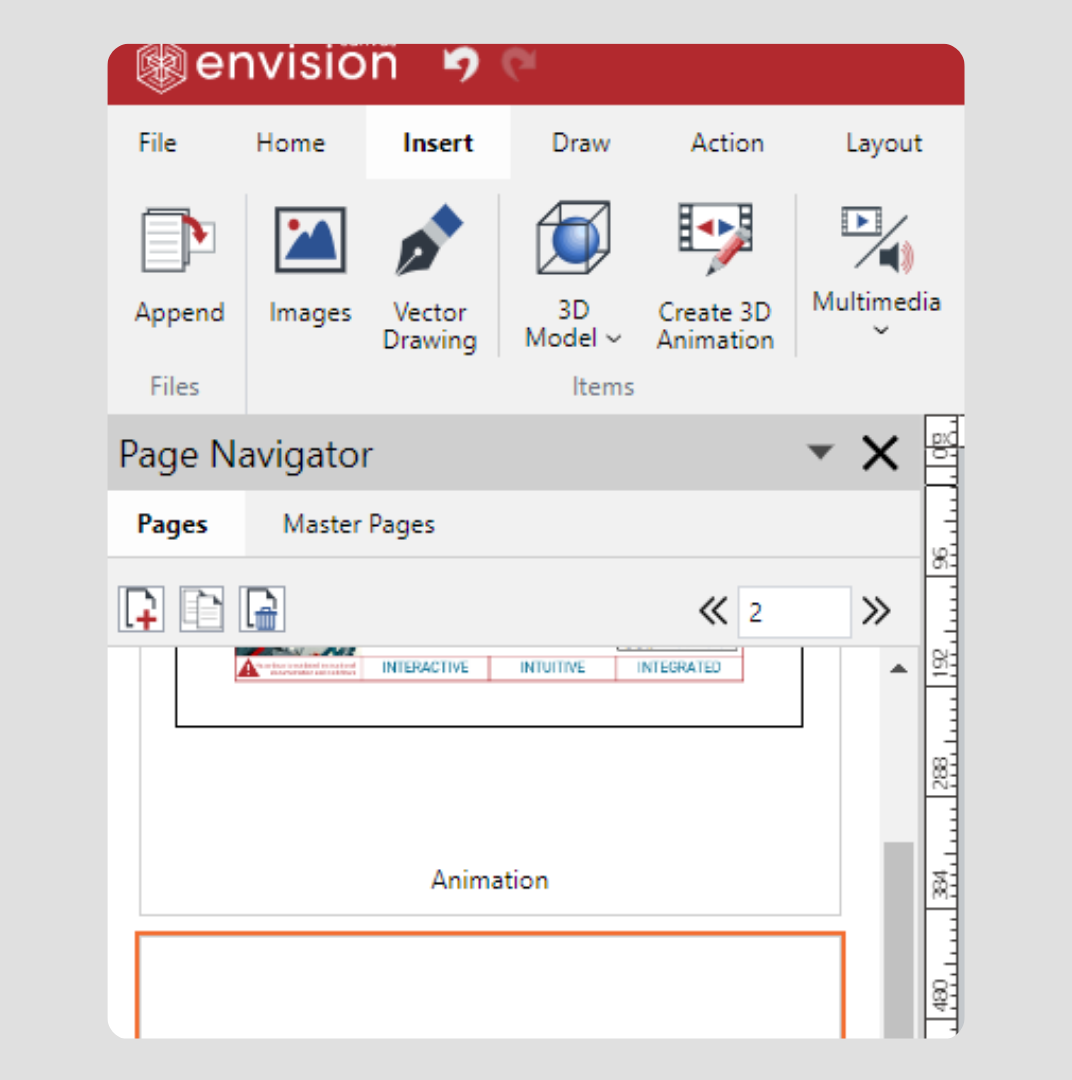This screenshot has width=1072, height=1080.
Task: Click Create 3D Animation icon
Action: click(715, 240)
